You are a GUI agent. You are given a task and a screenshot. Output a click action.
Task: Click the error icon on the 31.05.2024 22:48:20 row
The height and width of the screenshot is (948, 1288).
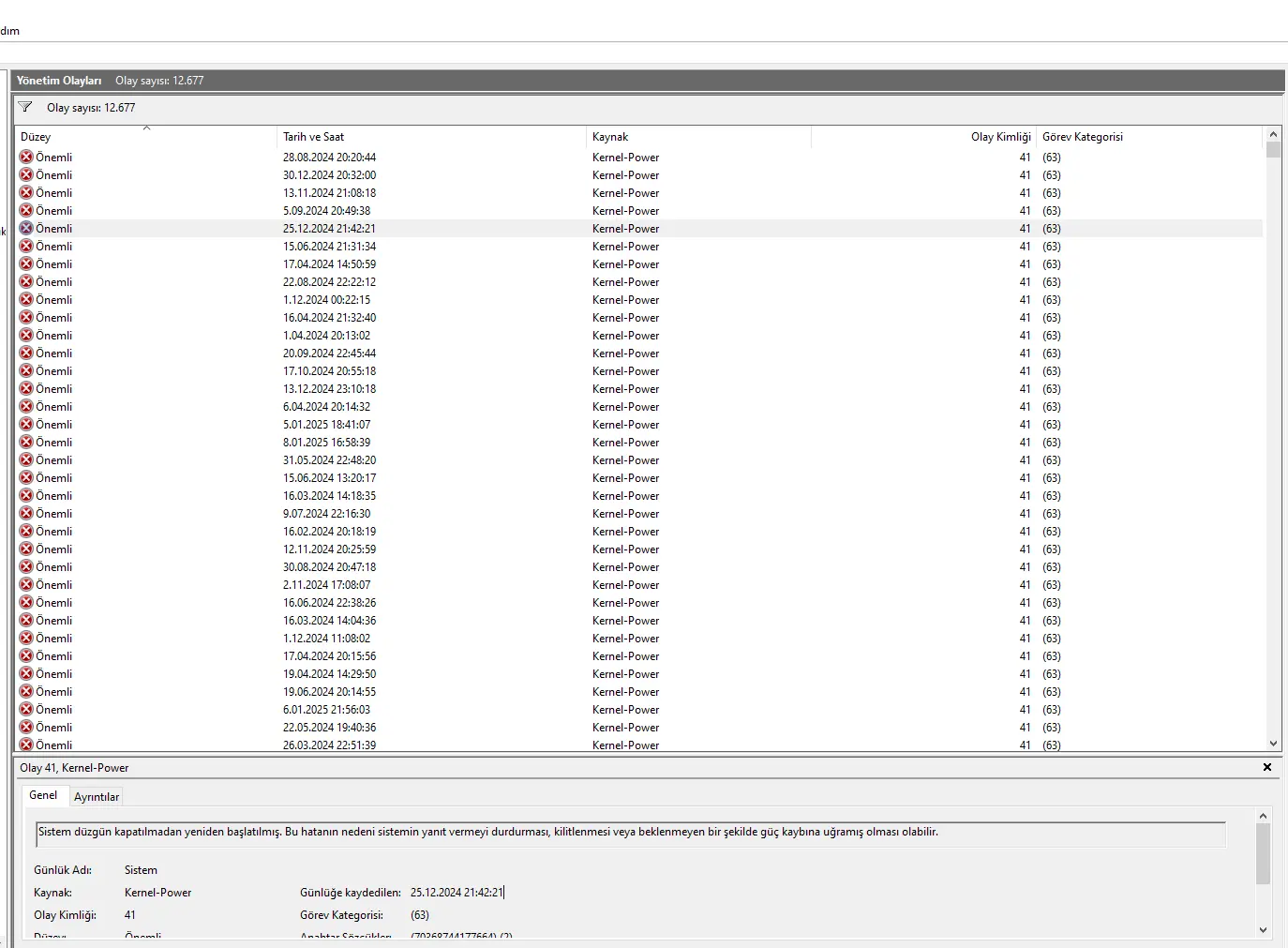pos(26,459)
